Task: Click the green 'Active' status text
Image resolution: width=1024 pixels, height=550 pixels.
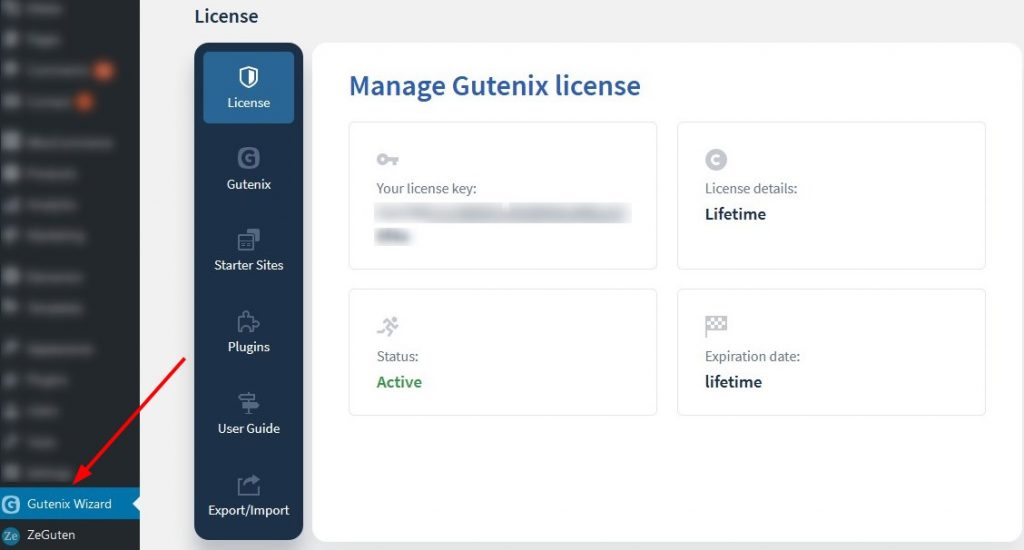Action: point(399,382)
